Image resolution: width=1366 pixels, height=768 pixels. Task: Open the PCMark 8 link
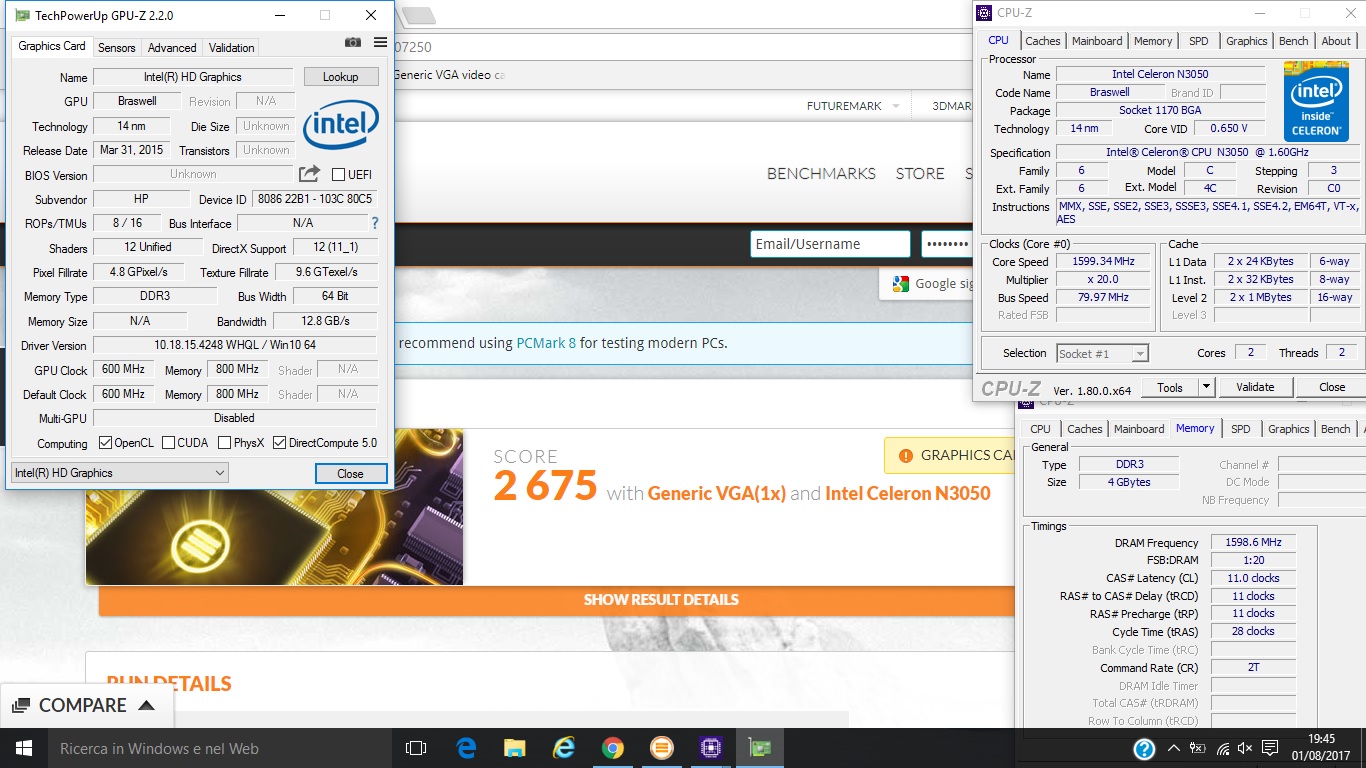[x=546, y=343]
